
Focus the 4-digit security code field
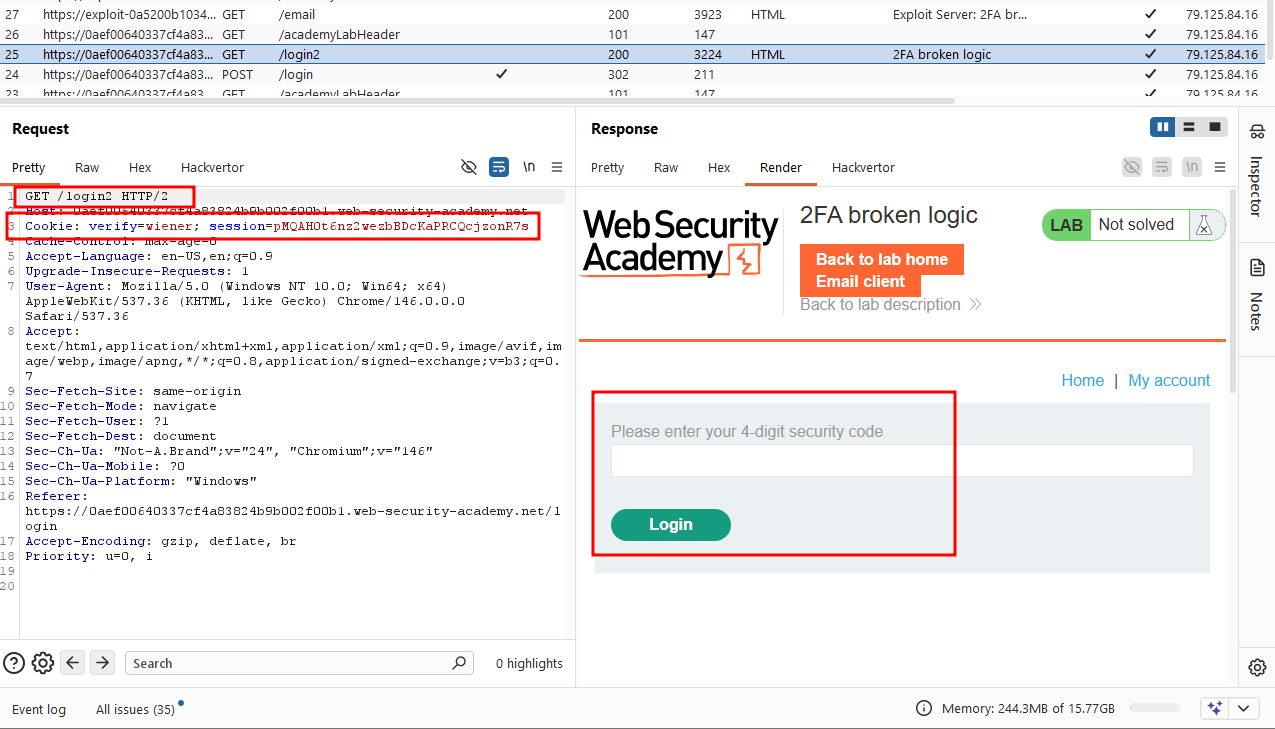(902, 460)
